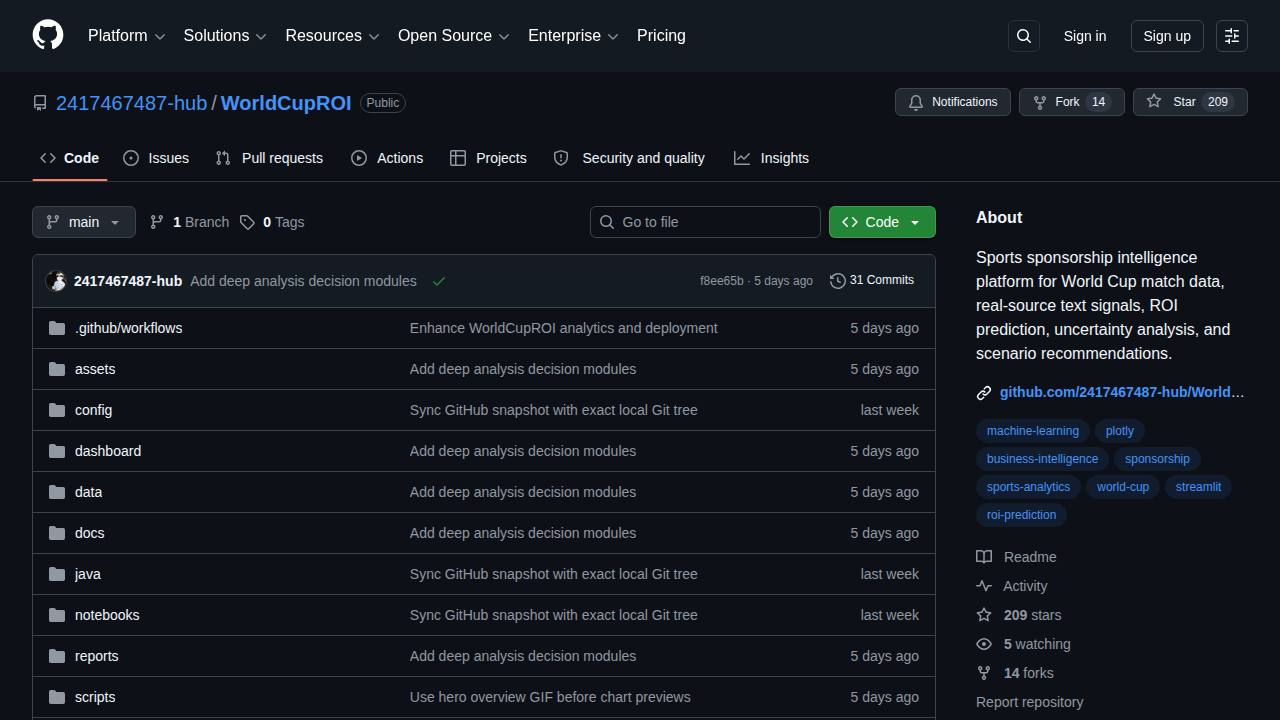The image size is (1280, 720).
Task: Select the machine-learning topic tag
Action: (1032, 431)
